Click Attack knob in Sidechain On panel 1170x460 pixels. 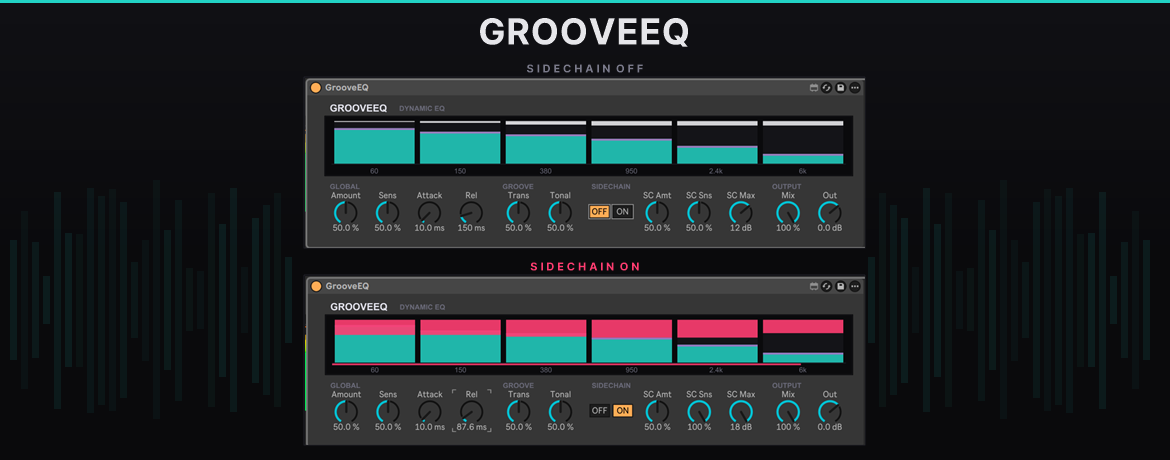430,411
